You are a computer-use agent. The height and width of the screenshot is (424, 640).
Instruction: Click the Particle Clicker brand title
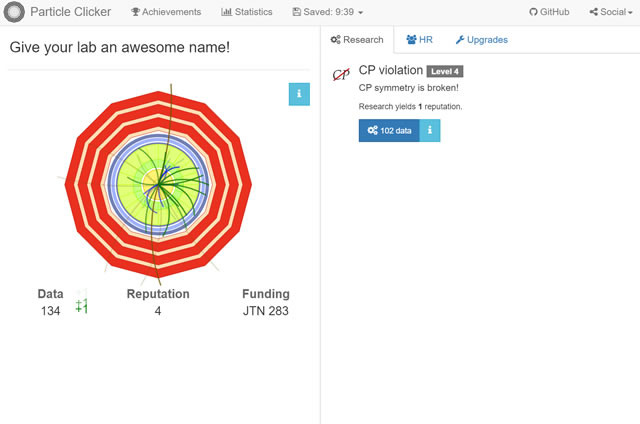pos(72,12)
